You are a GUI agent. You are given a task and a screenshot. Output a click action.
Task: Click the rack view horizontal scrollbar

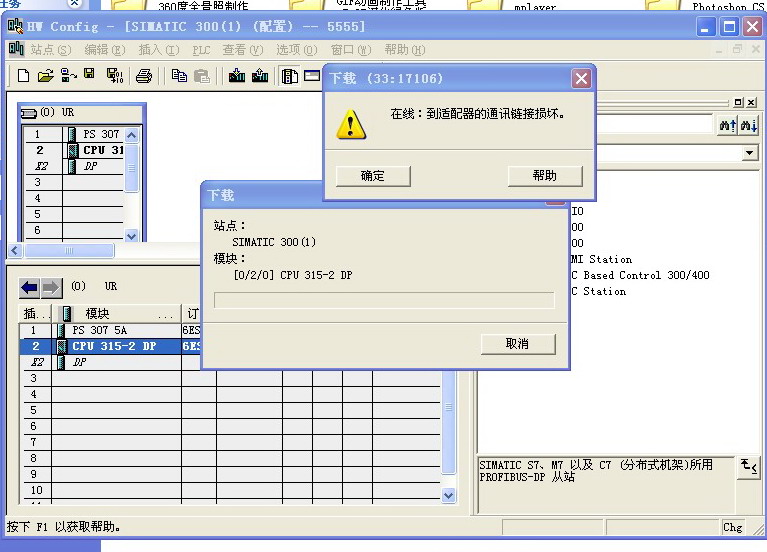[x=70, y=251]
